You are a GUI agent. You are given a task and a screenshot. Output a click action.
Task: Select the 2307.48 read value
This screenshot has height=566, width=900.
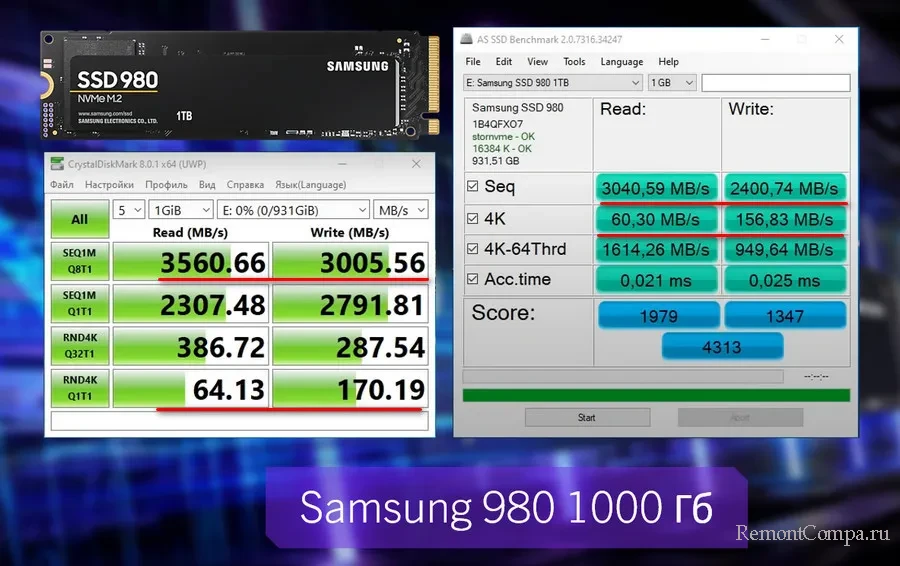[x=191, y=304]
